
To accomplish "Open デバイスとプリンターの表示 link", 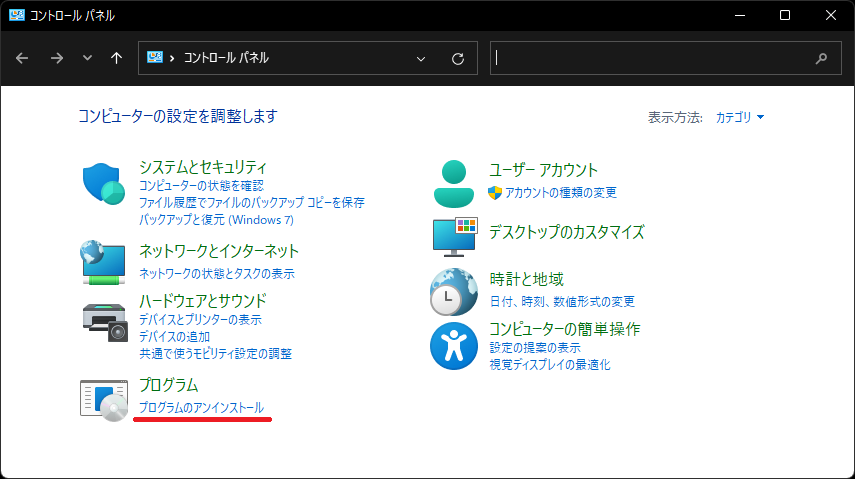I will pyautogui.click(x=200, y=320).
